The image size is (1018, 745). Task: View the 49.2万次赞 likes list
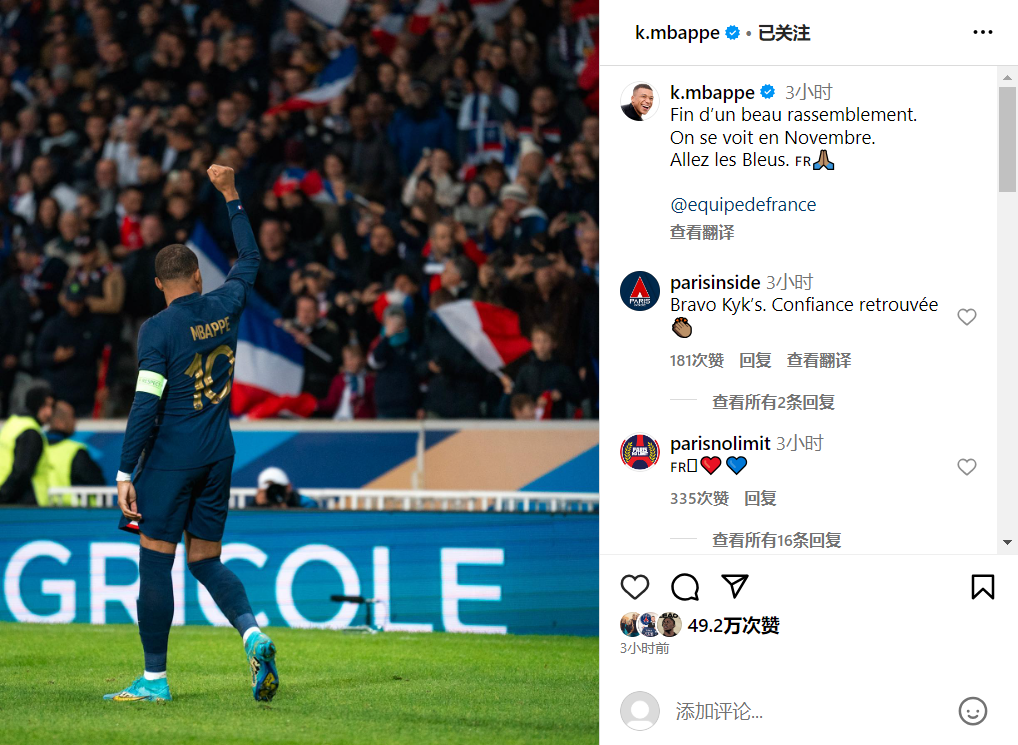(733, 626)
